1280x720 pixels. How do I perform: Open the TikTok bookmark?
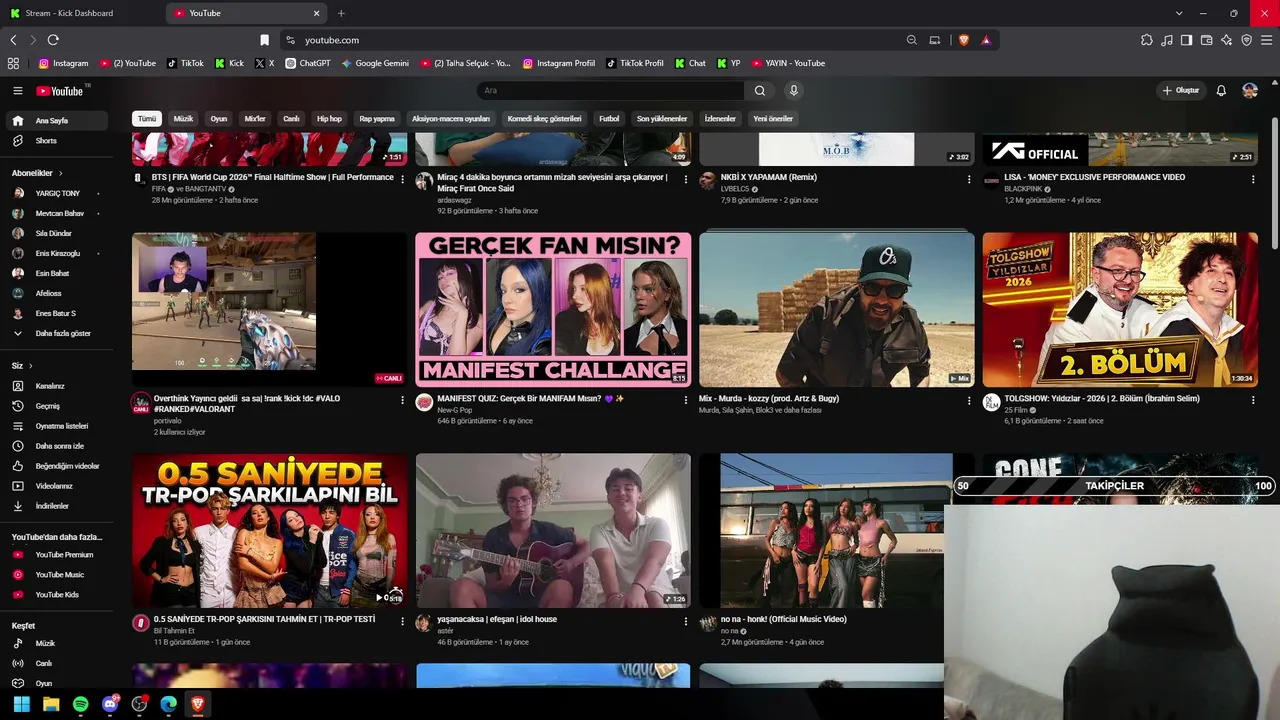point(185,63)
